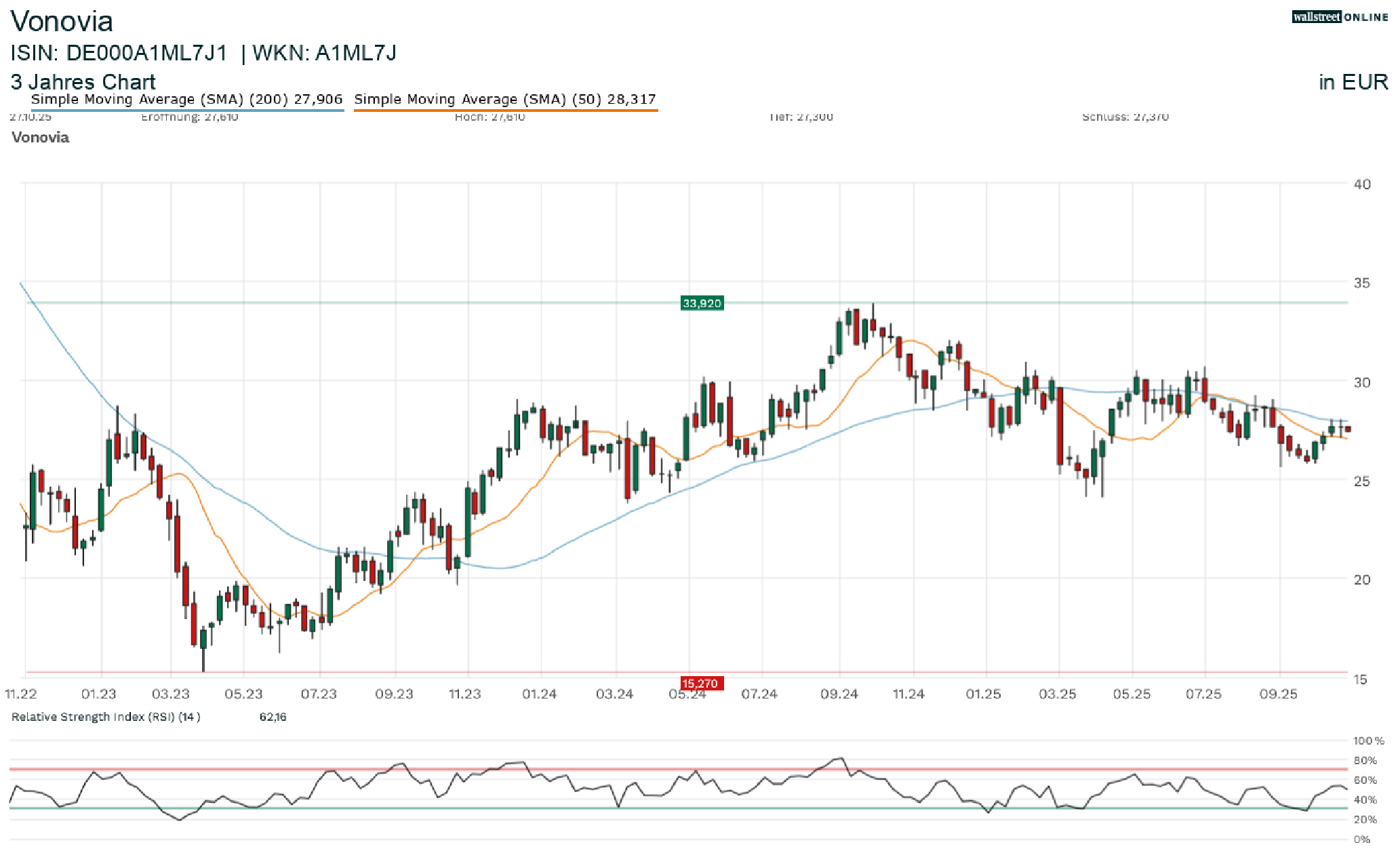1400x868 pixels.
Task: Click the 80% RSI axis label
Action: [1365, 760]
